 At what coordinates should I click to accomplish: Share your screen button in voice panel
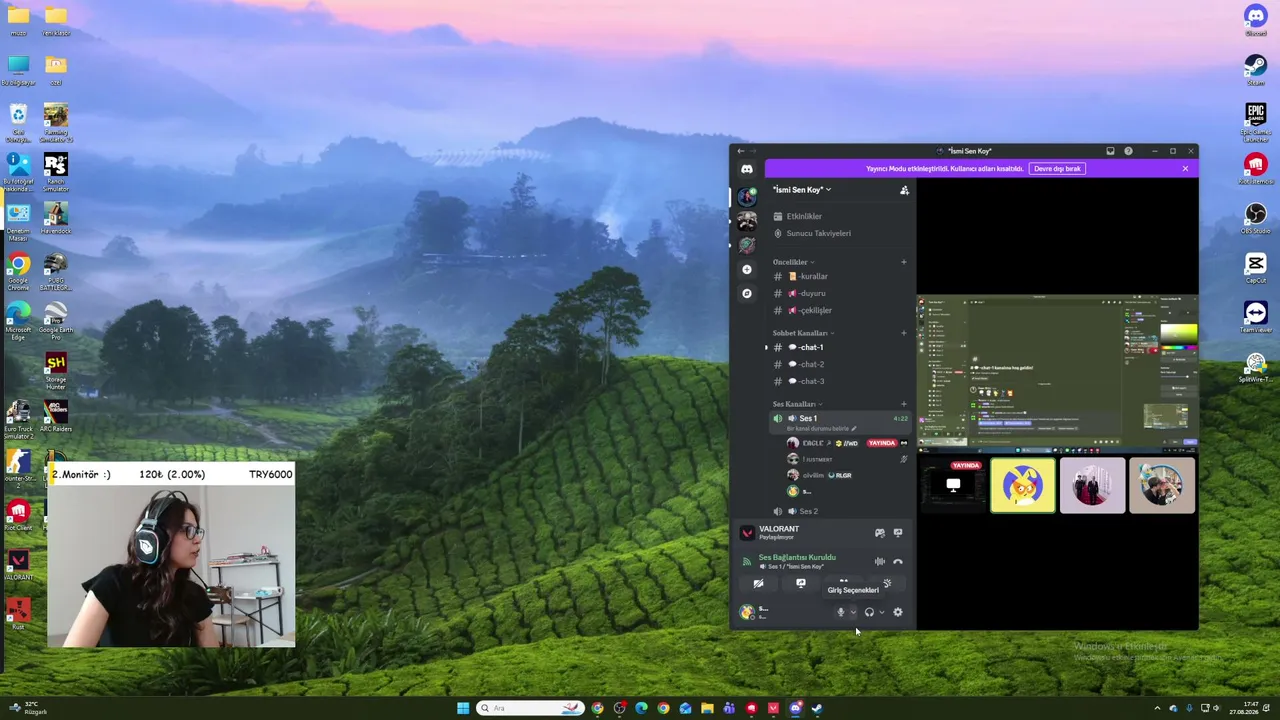(x=801, y=583)
